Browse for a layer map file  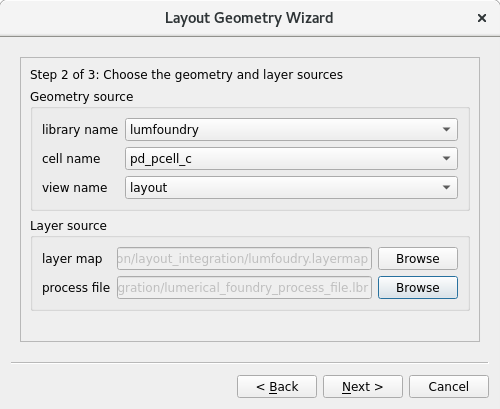click(x=418, y=258)
